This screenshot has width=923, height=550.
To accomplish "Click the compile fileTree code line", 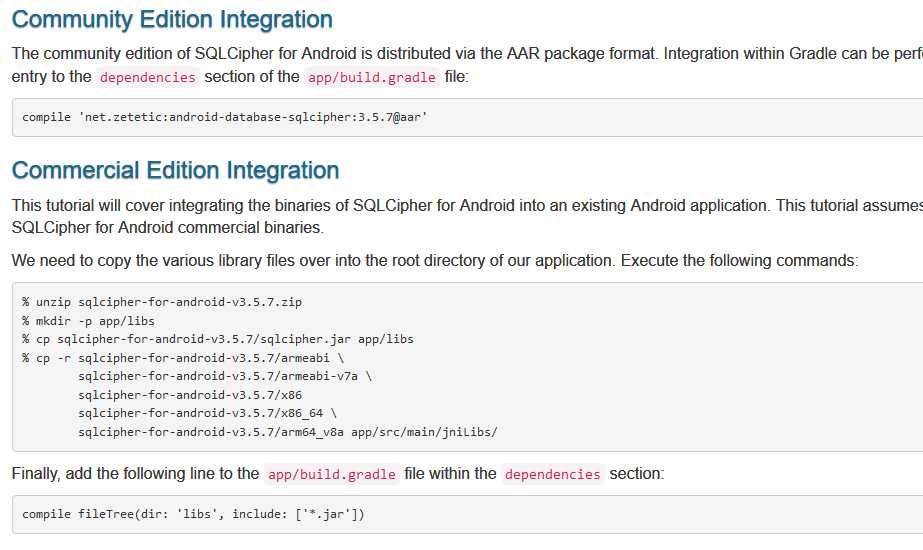I will [193, 514].
